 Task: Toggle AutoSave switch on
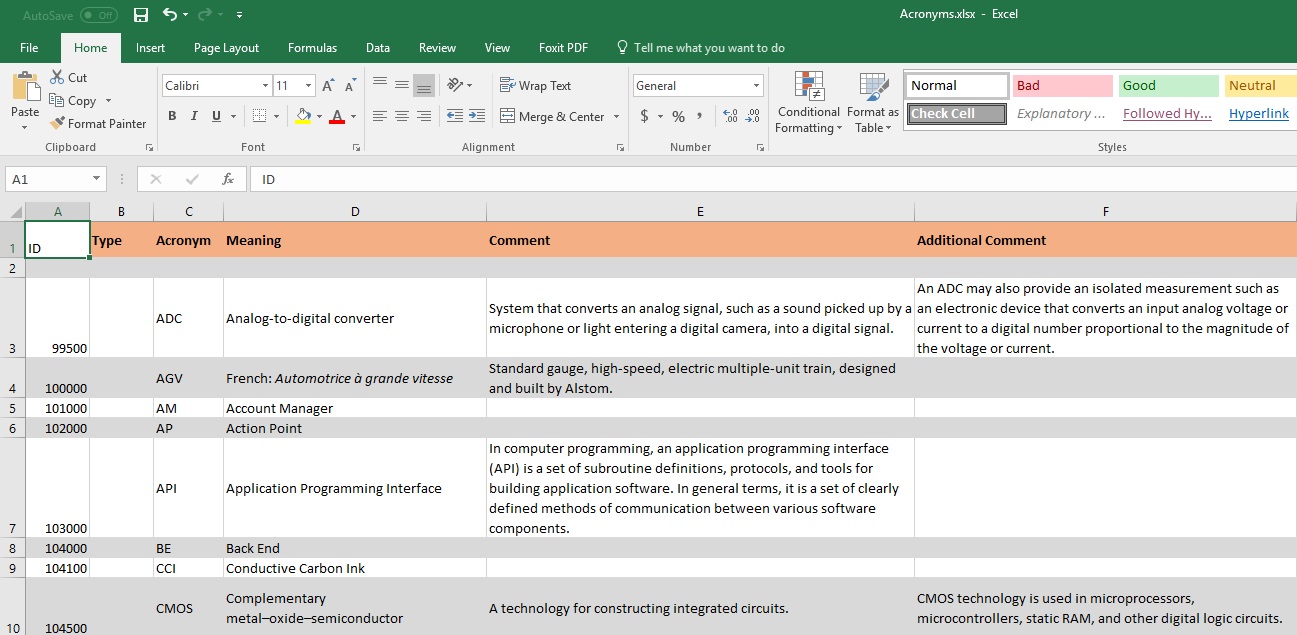[98, 15]
